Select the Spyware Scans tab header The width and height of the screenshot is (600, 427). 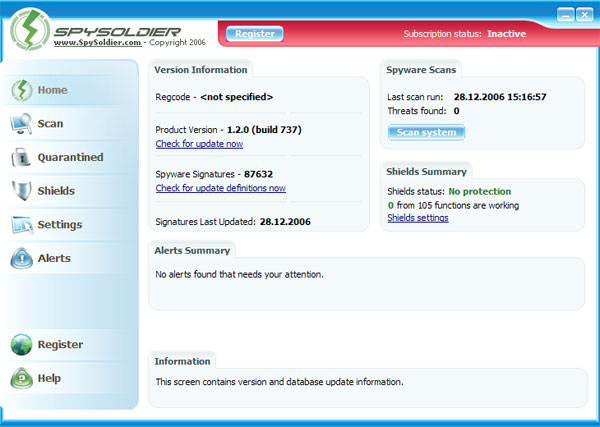coord(421,70)
